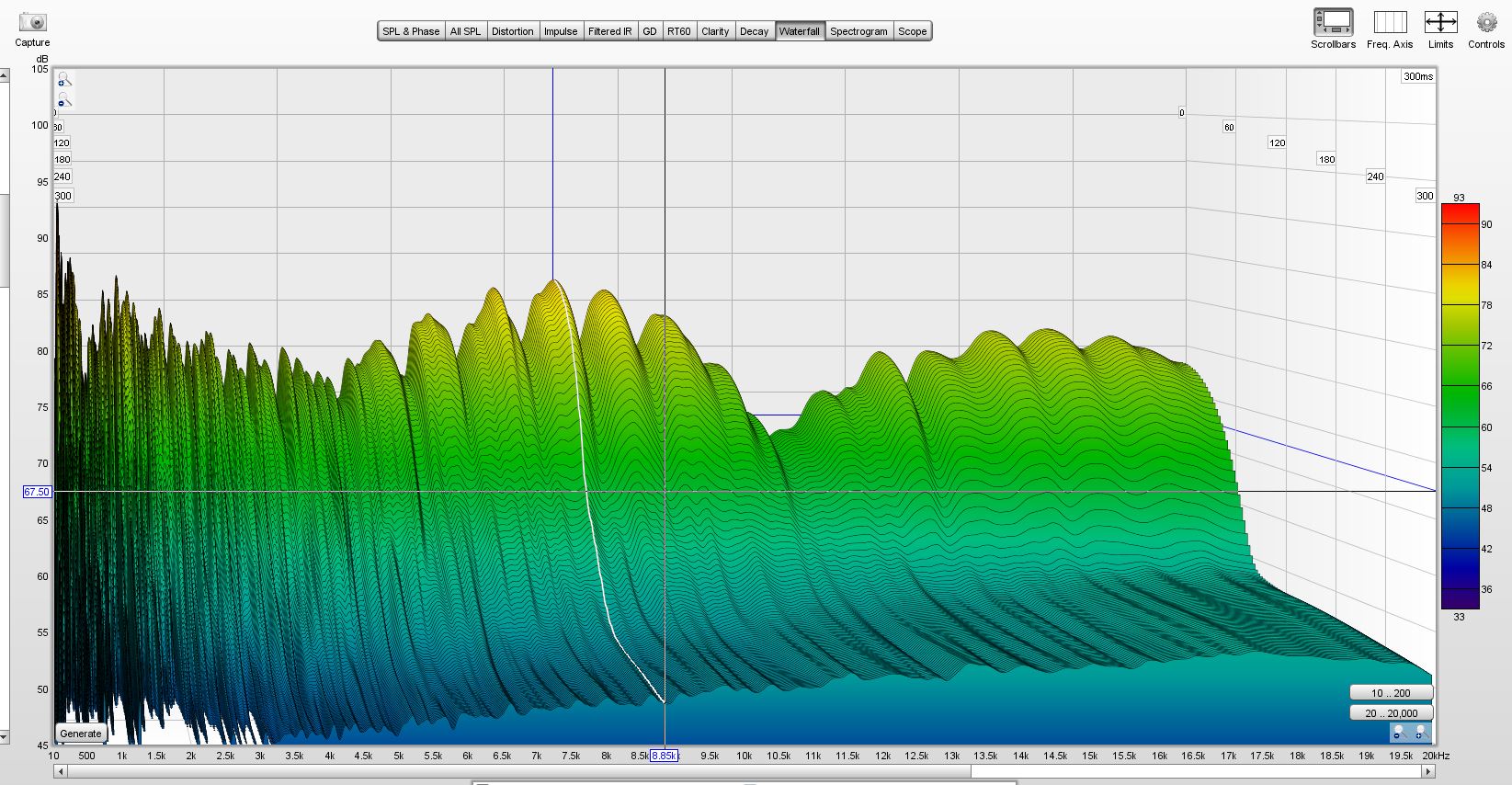Click the 300ms time span label
Image resolution: width=1512 pixels, height=785 pixels.
click(x=1418, y=76)
